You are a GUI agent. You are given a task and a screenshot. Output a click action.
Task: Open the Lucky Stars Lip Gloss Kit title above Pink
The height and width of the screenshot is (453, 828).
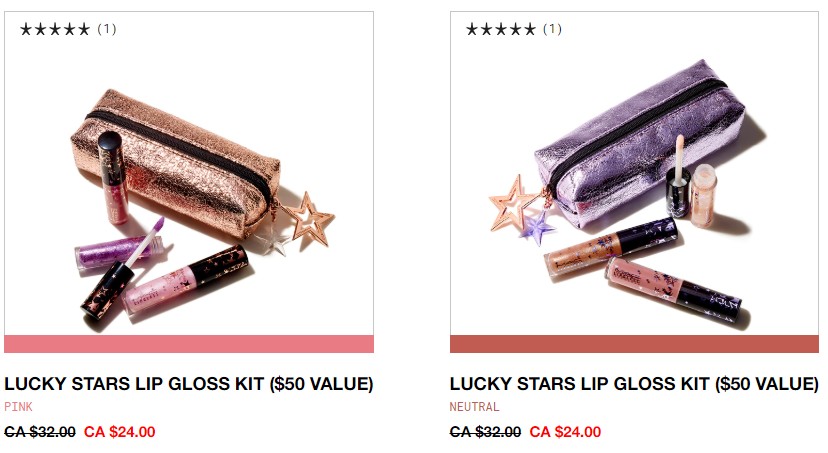click(189, 384)
